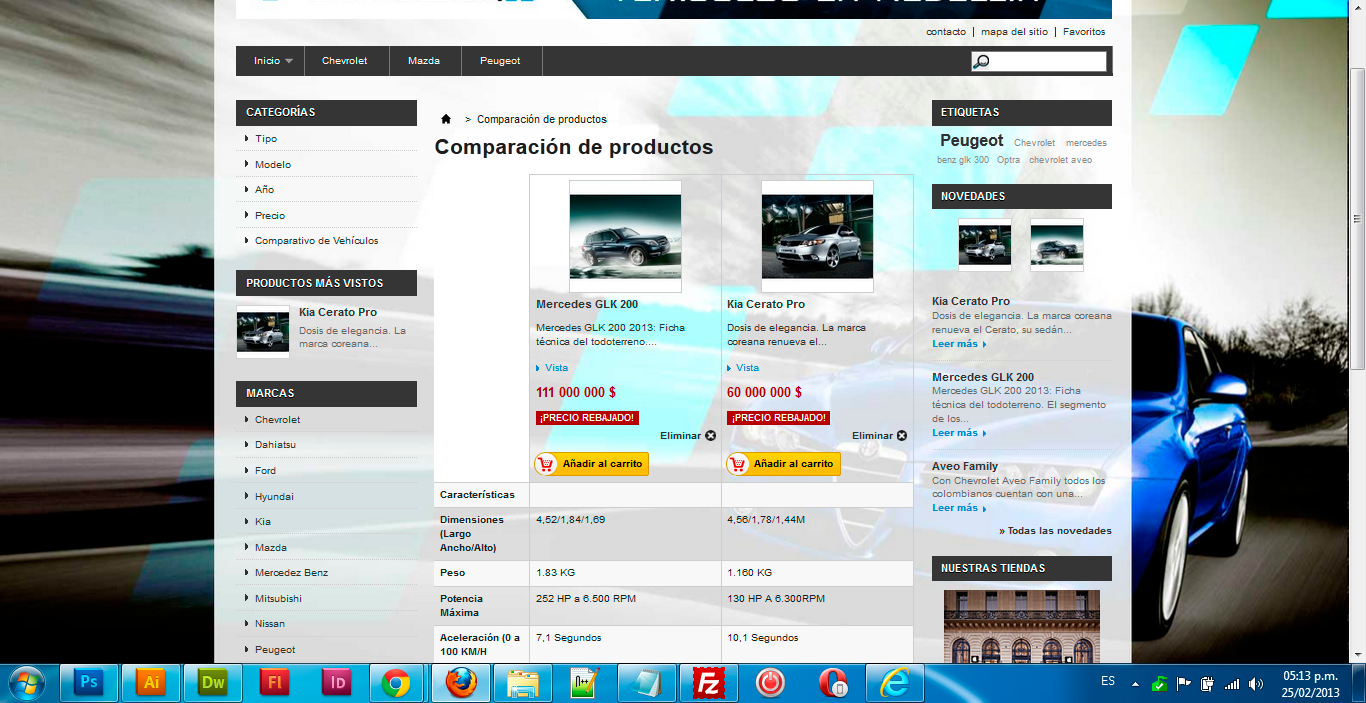This screenshot has height=703, width=1366.
Task: Open Action Center flag icon
Action: (1183, 685)
